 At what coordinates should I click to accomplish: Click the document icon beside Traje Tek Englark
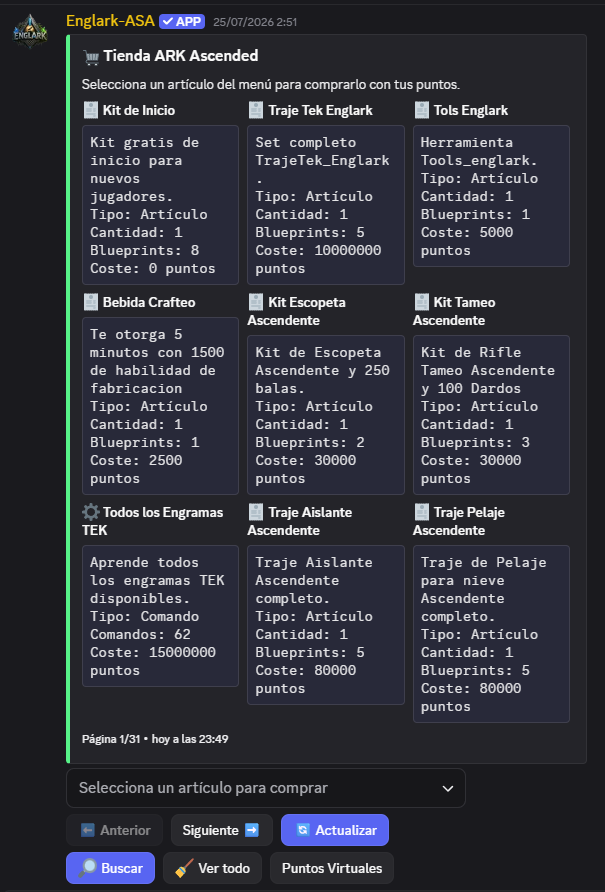[256, 110]
